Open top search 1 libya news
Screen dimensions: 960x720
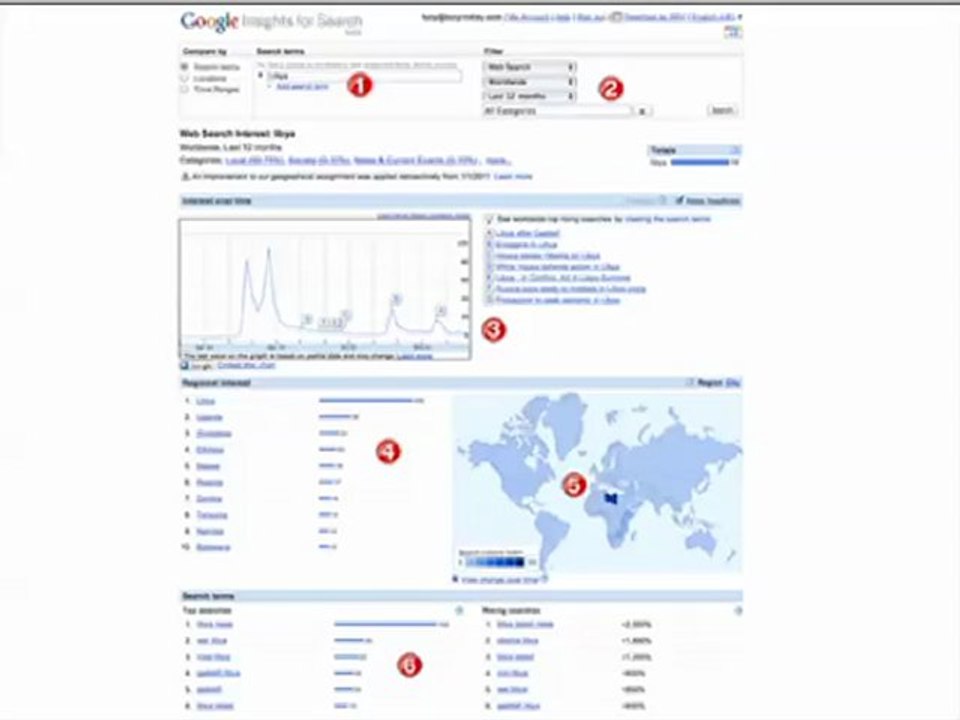click(215, 624)
